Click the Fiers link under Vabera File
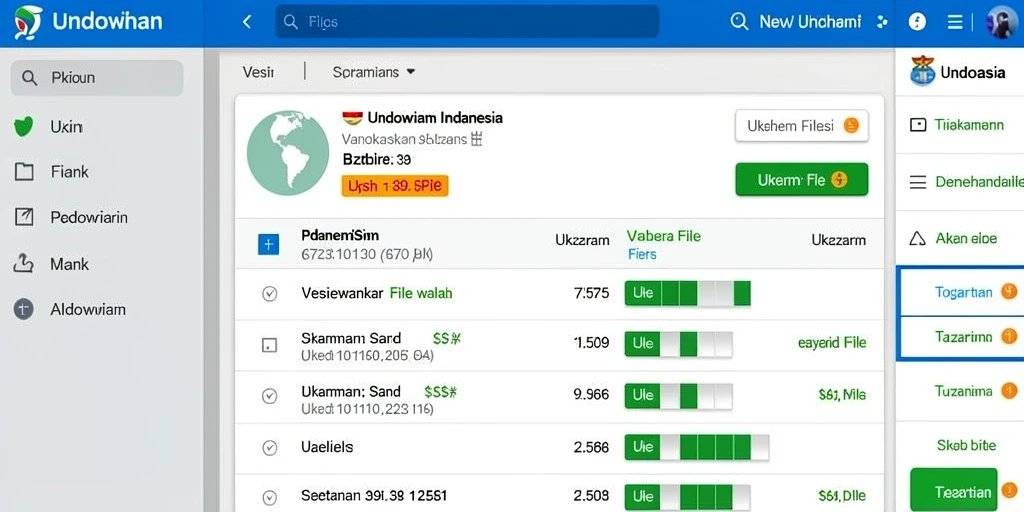 tap(642, 254)
